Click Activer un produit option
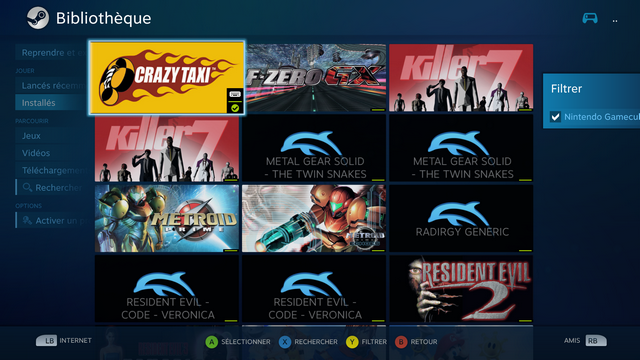The image size is (640, 360). click(x=51, y=220)
